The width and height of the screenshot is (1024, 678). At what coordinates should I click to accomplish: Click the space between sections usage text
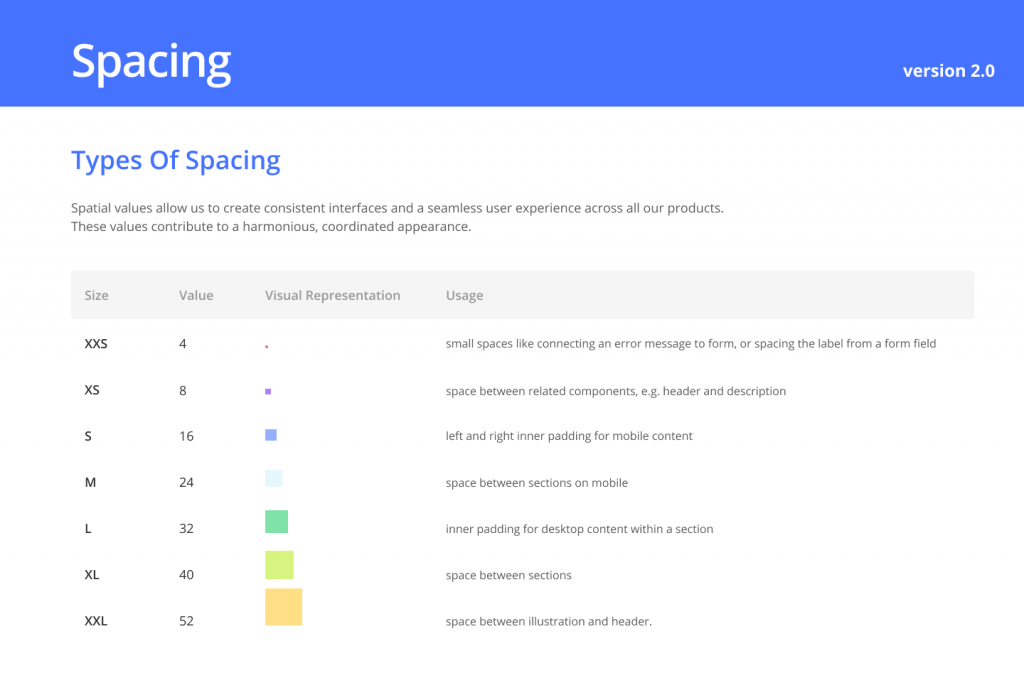coord(508,575)
